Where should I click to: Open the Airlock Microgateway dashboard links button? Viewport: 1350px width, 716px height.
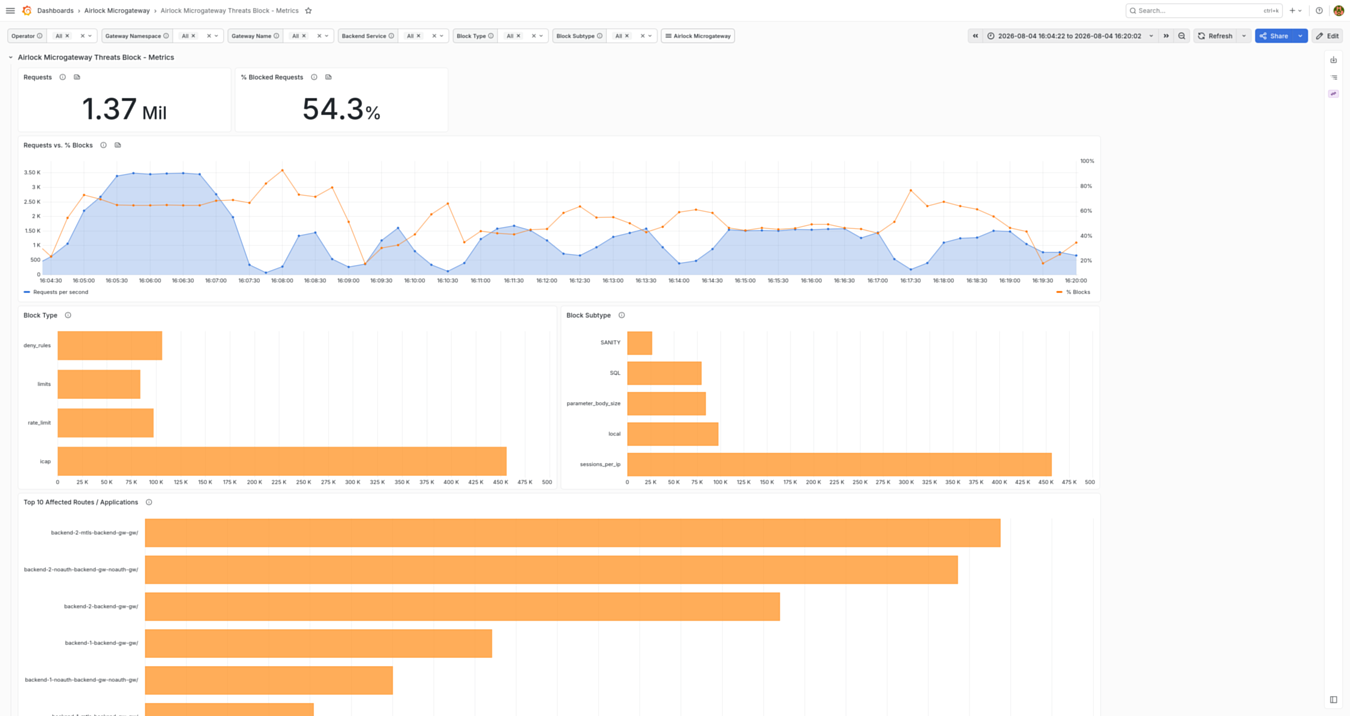(x=698, y=36)
